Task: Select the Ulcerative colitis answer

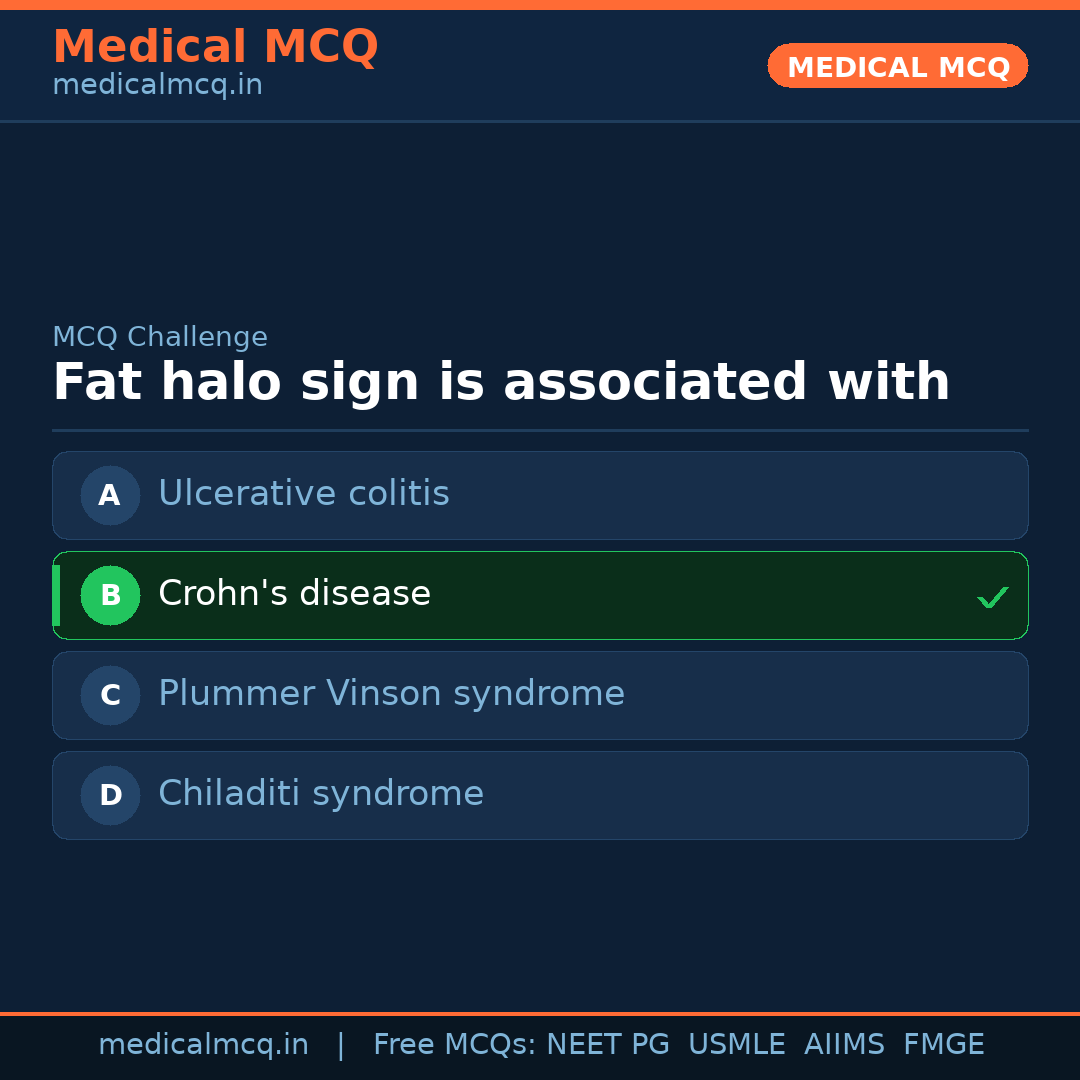Action: coord(304,494)
